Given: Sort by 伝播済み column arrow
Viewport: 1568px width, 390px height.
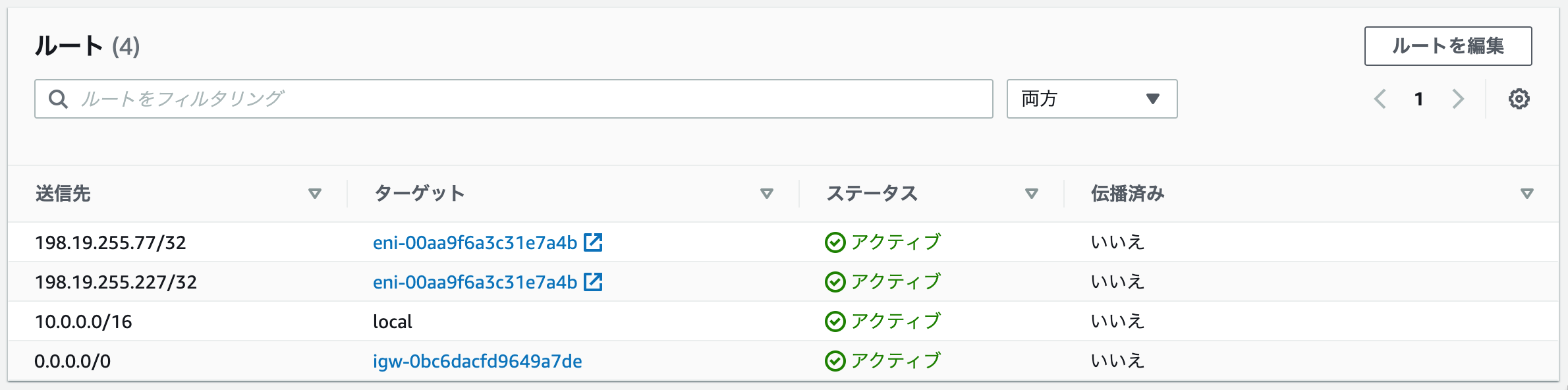Looking at the screenshot, I should pos(1527,194).
